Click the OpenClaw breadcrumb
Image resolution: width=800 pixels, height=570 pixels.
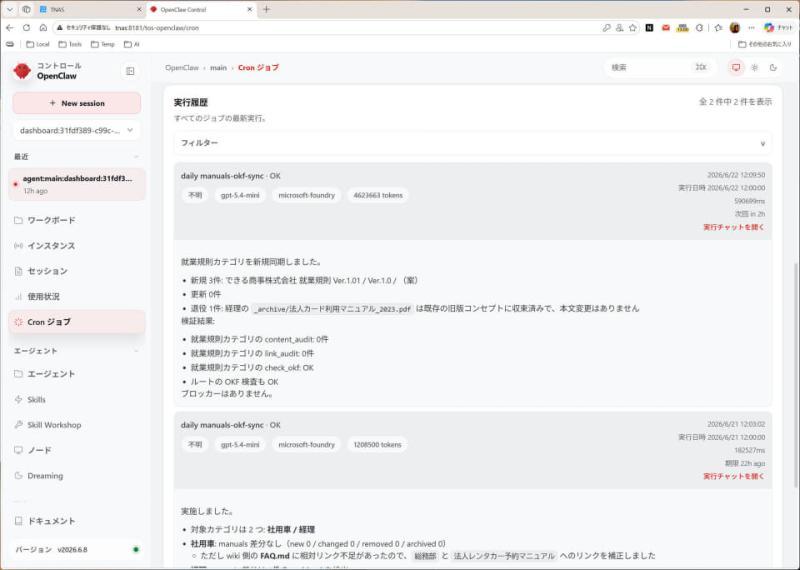click(x=182, y=67)
